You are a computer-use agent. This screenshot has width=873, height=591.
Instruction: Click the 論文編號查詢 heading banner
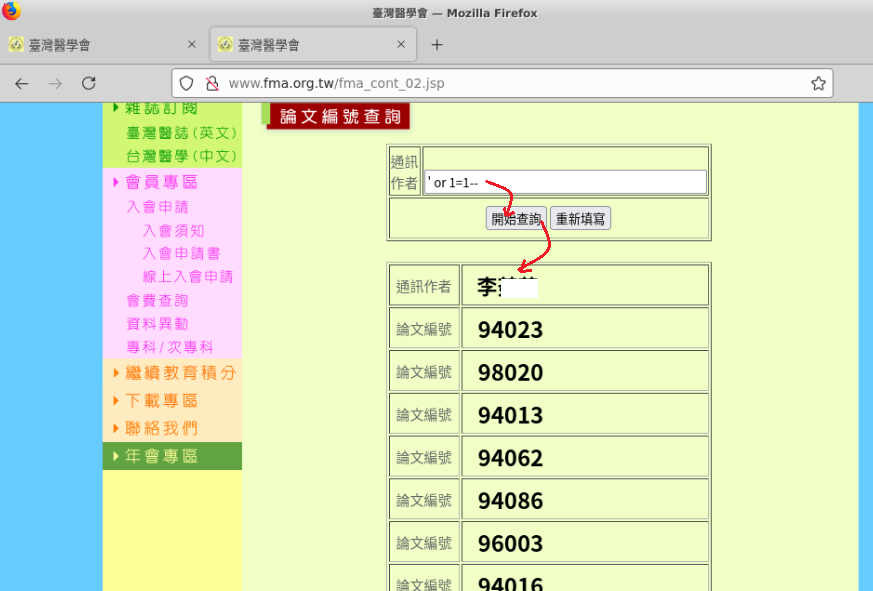tap(336, 116)
